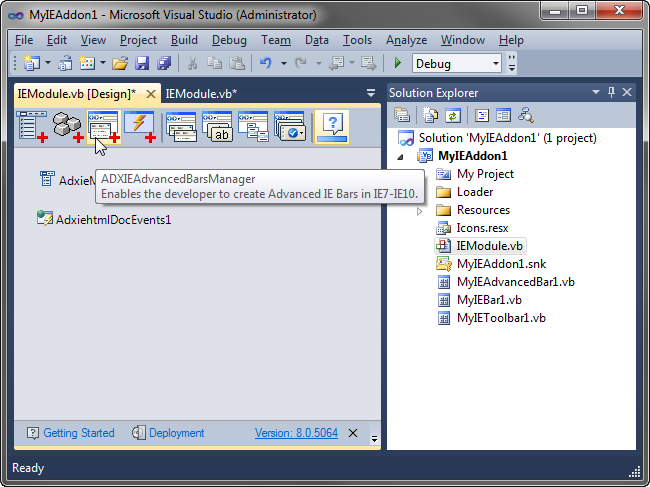Click the designer icon showing cascading small windows
Image resolution: width=650 pixels, height=487 pixels.
pyautogui.click(x=253, y=127)
